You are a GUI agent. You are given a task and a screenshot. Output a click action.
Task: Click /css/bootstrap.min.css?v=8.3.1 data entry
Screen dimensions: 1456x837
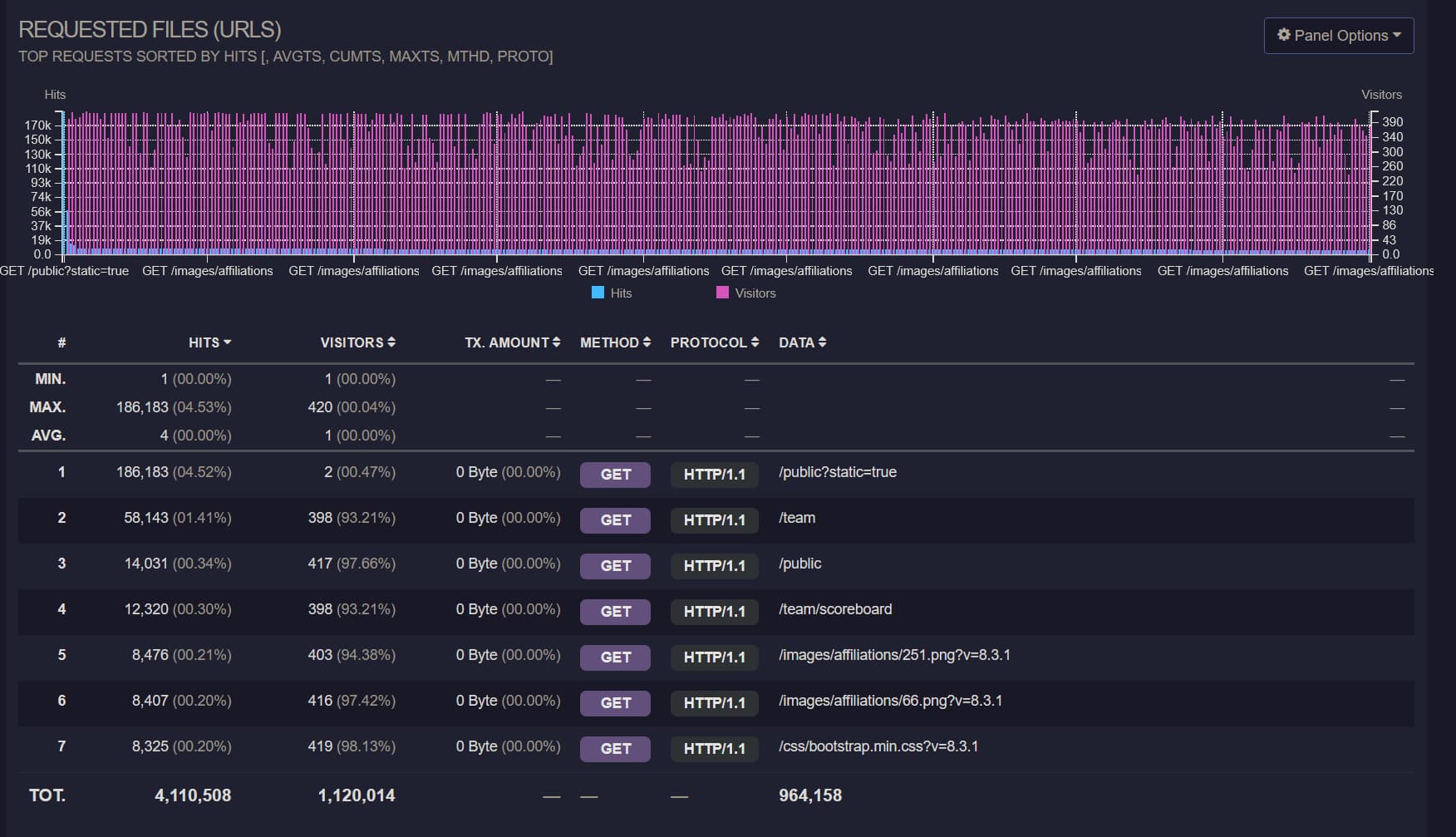(x=878, y=746)
